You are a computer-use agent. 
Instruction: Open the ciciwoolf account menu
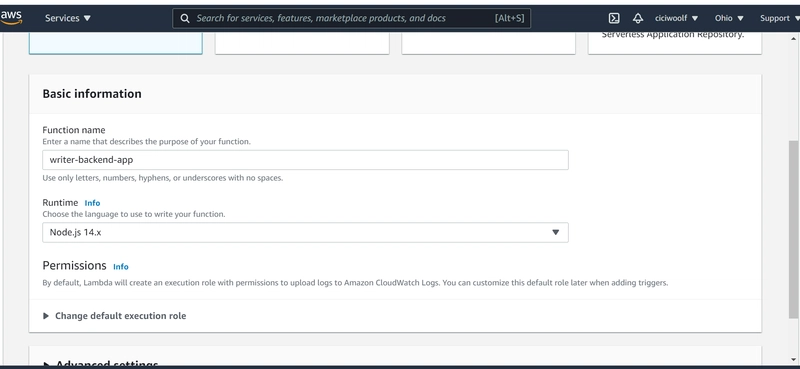[x=676, y=18]
